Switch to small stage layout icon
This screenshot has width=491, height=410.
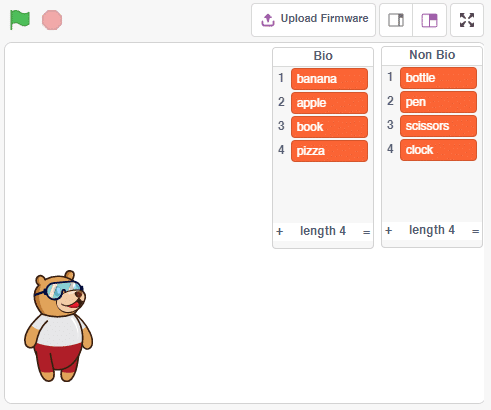pos(396,20)
